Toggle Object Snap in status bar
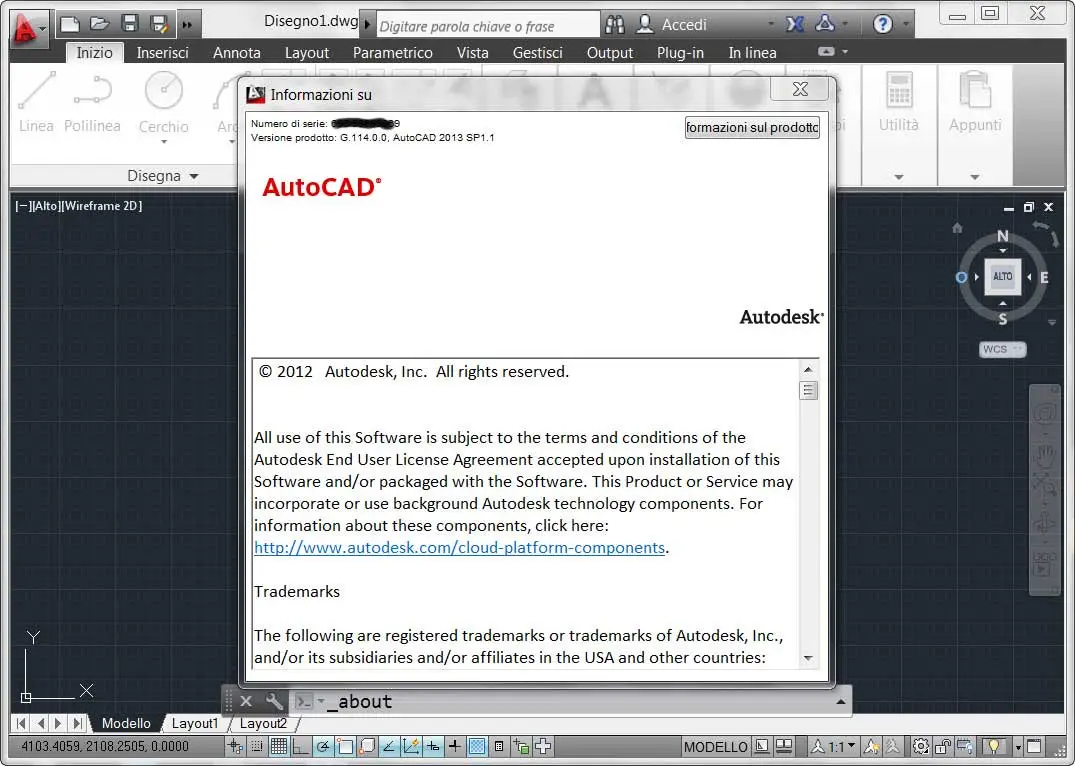Screen dimensions: 1075x766 pos(345,747)
